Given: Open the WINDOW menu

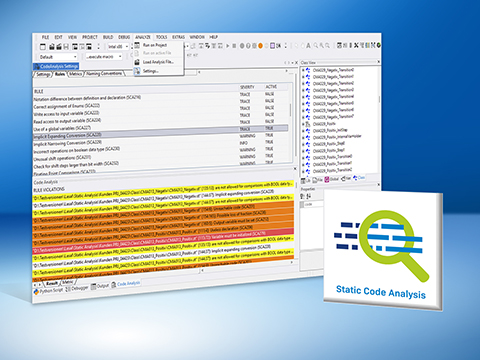Looking at the screenshot, I should (x=197, y=37).
